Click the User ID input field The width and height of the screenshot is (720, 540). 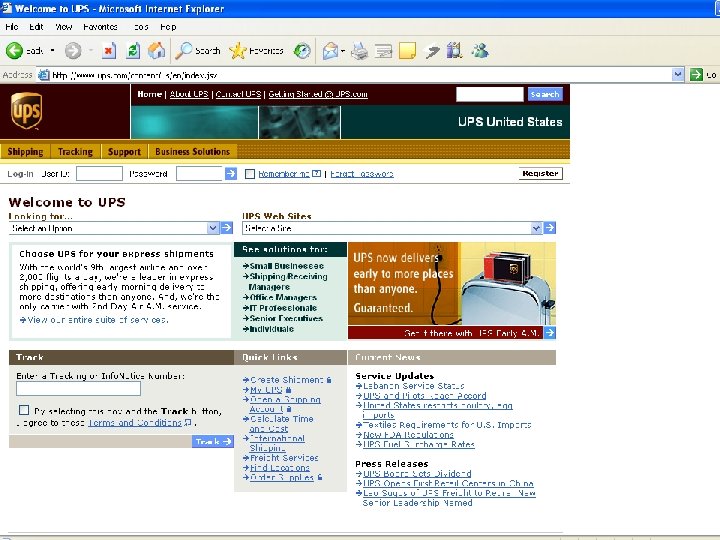pos(99,174)
